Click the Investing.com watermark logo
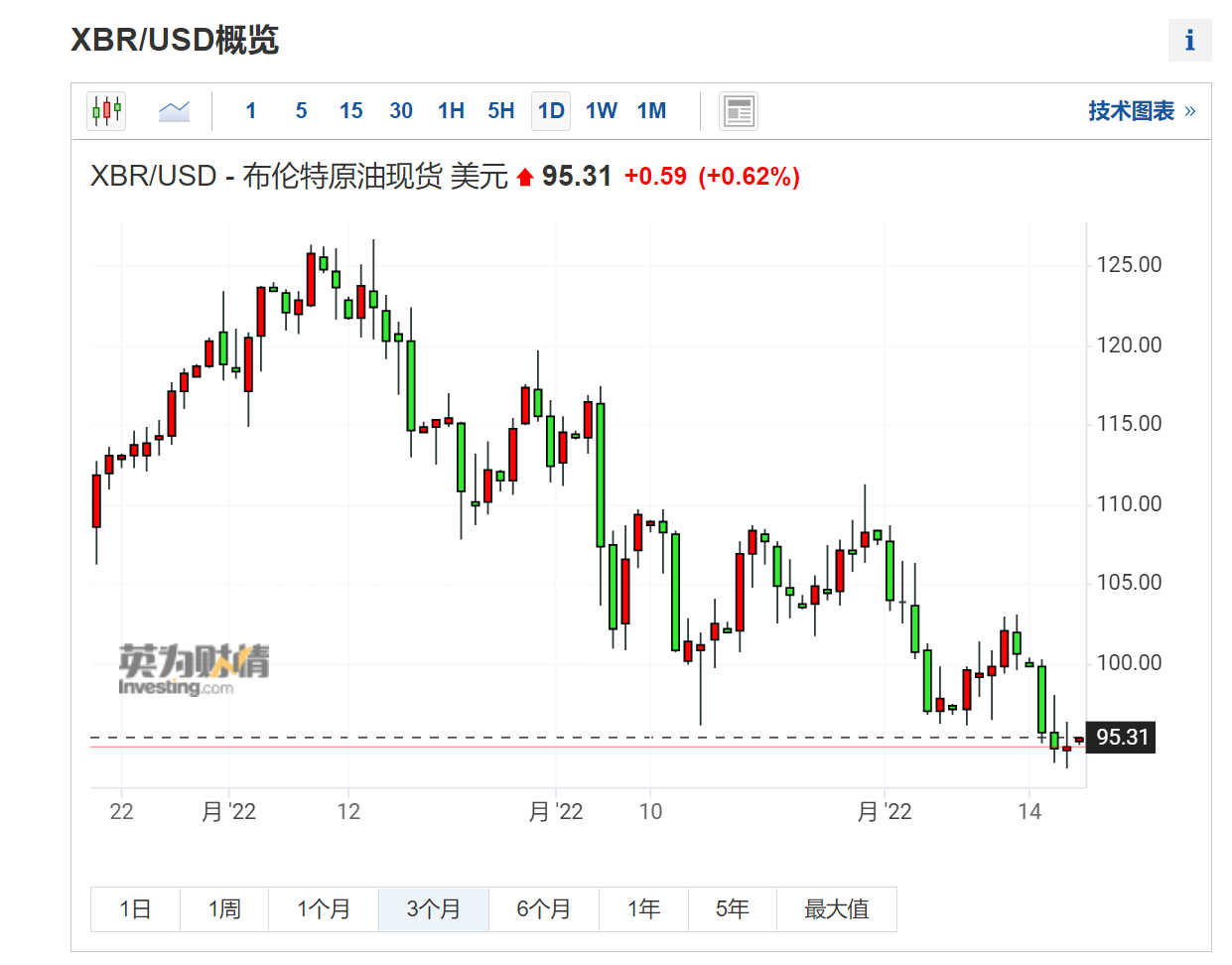Viewport: 1232px width, 965px height. tap(194, 670)
